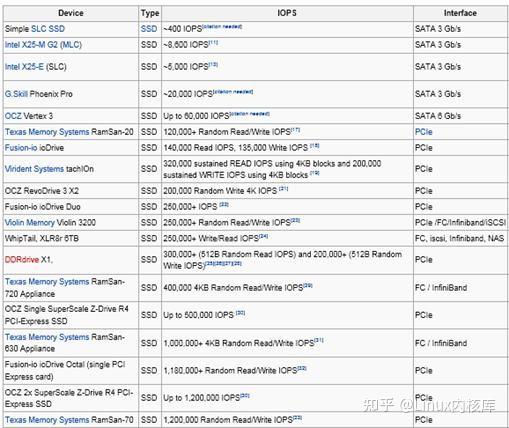Select 1,200,000 Random Read/Write IOPS RamSan-70 cell
This screenshot has width=509, height=428.
point(287,420)
